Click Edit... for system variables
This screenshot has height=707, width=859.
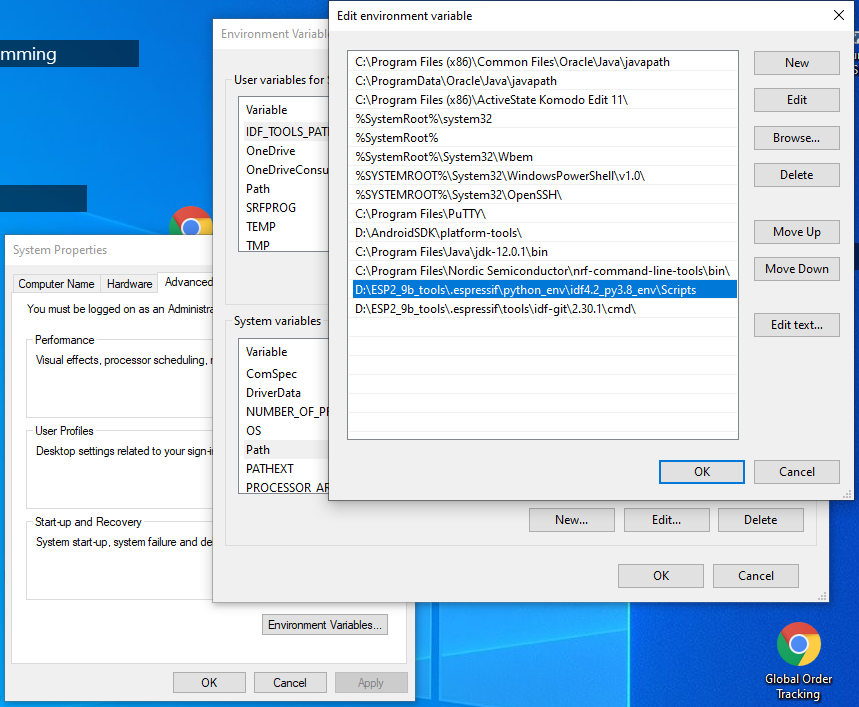click(x=666, y=520)
